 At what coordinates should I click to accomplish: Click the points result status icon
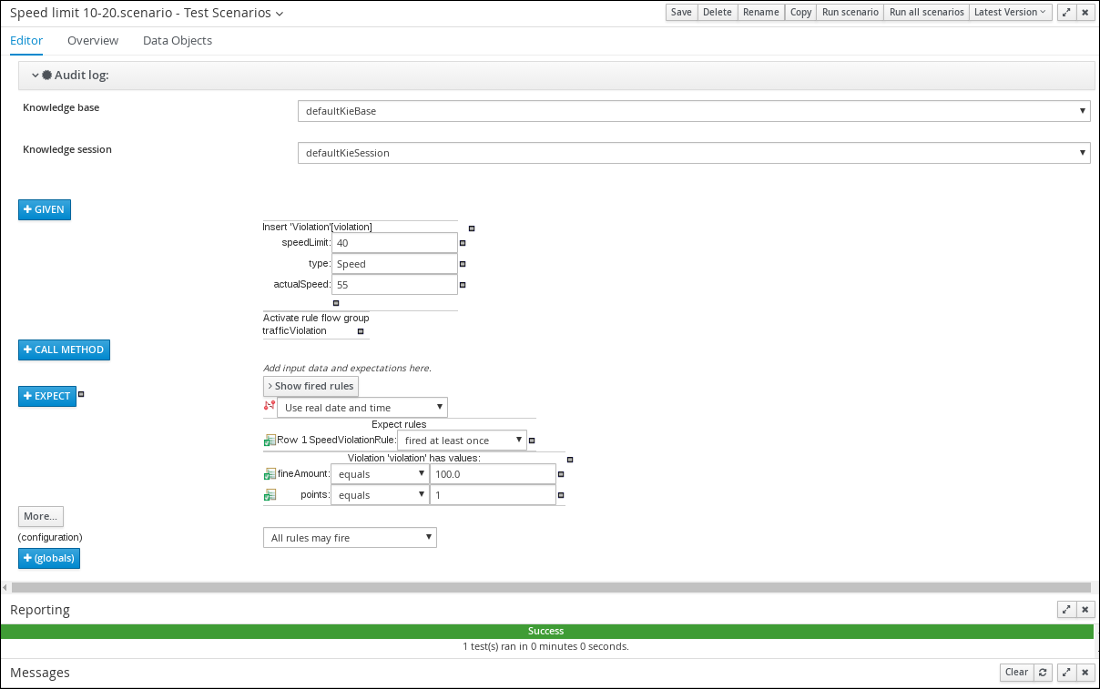click(x=269, y=495)
